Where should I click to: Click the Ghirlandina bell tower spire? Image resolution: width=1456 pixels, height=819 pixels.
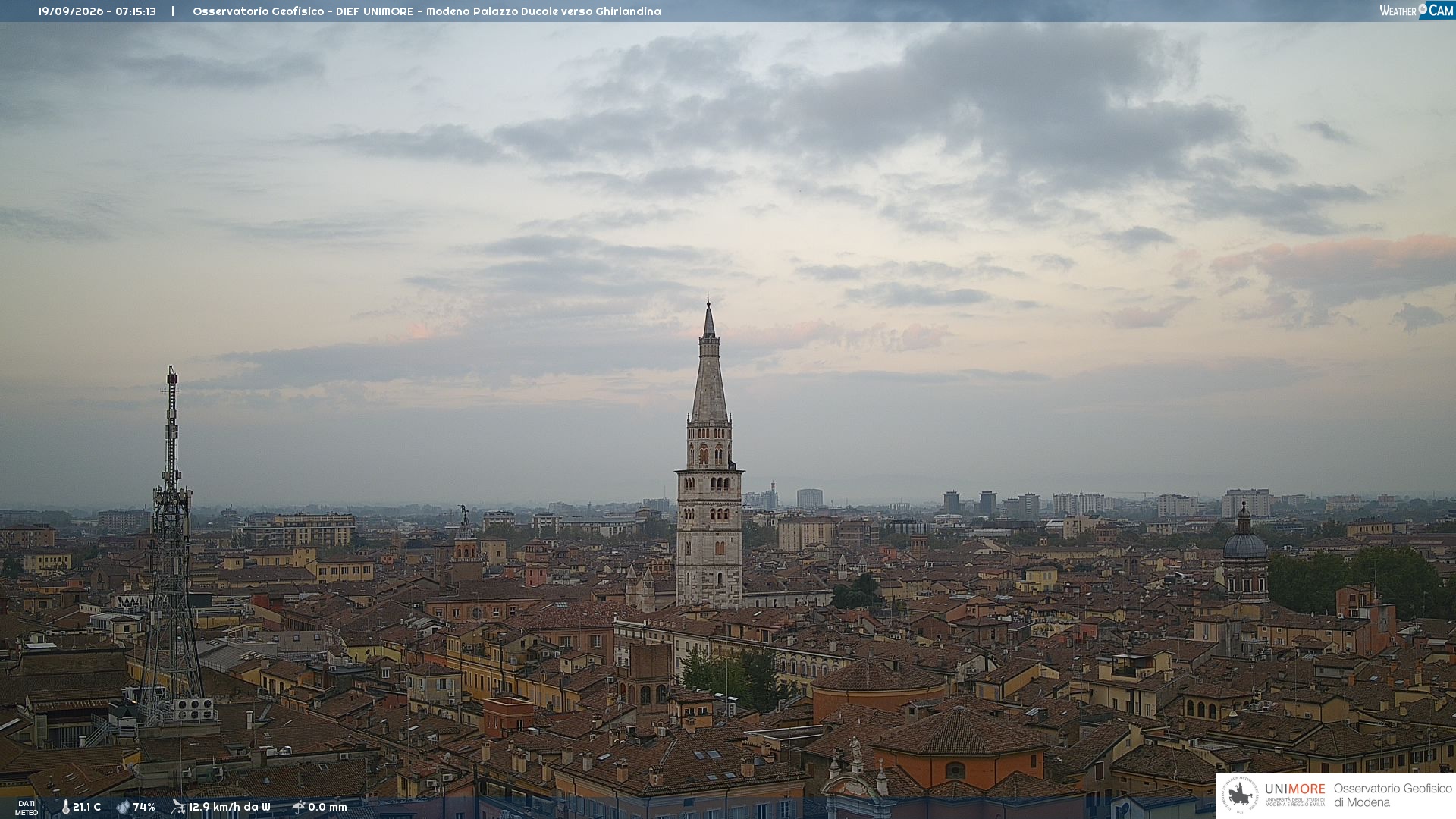click(x=709, y=364)
